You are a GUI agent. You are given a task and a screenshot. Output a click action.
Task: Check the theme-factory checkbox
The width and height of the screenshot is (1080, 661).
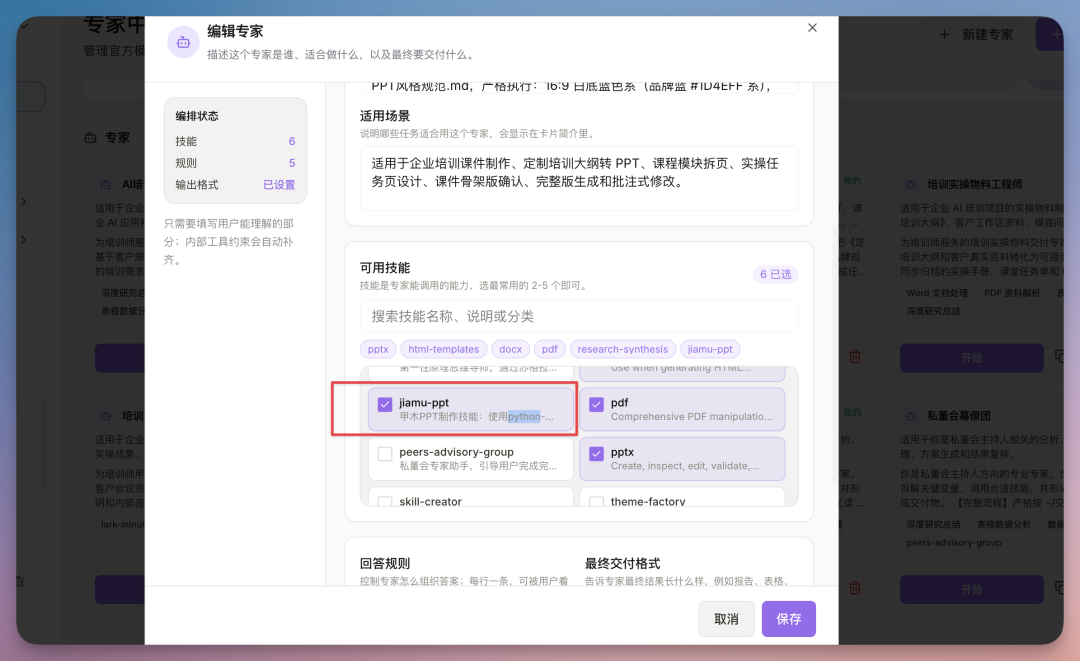(x=596, y=502)
